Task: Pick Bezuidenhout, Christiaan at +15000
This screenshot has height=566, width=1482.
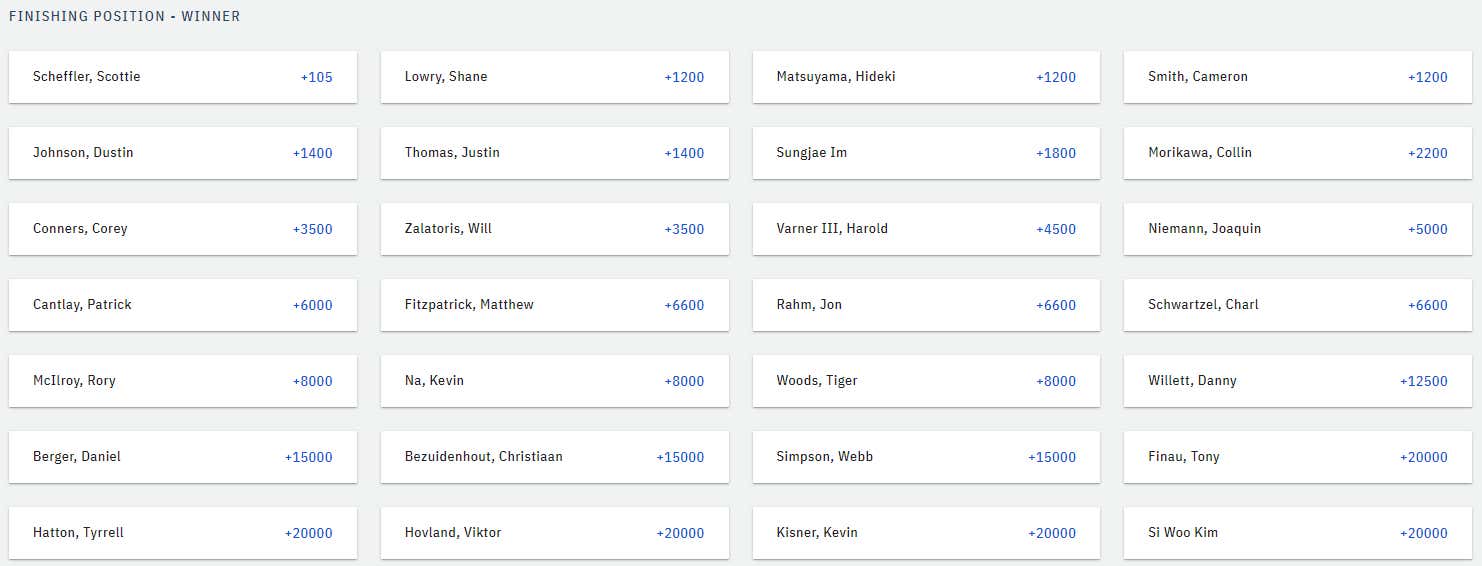Action: click(x=555, y=457)
